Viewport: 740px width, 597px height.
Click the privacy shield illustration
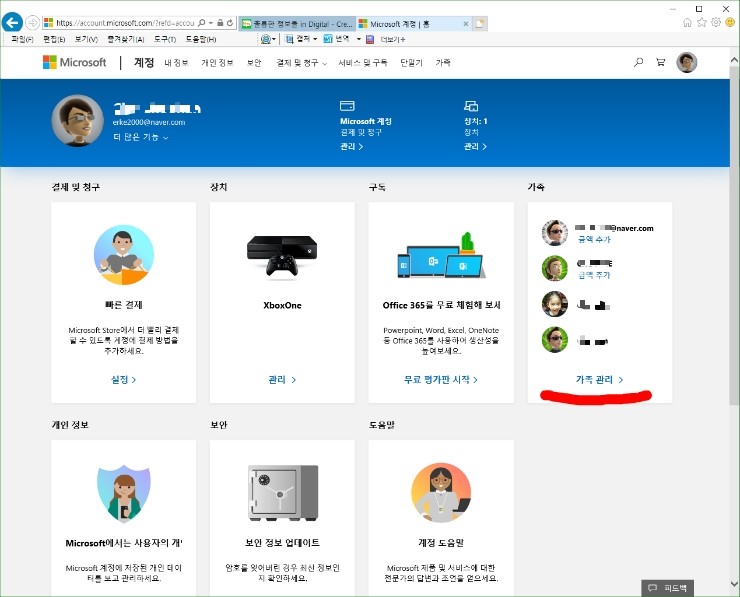point(124,493)
